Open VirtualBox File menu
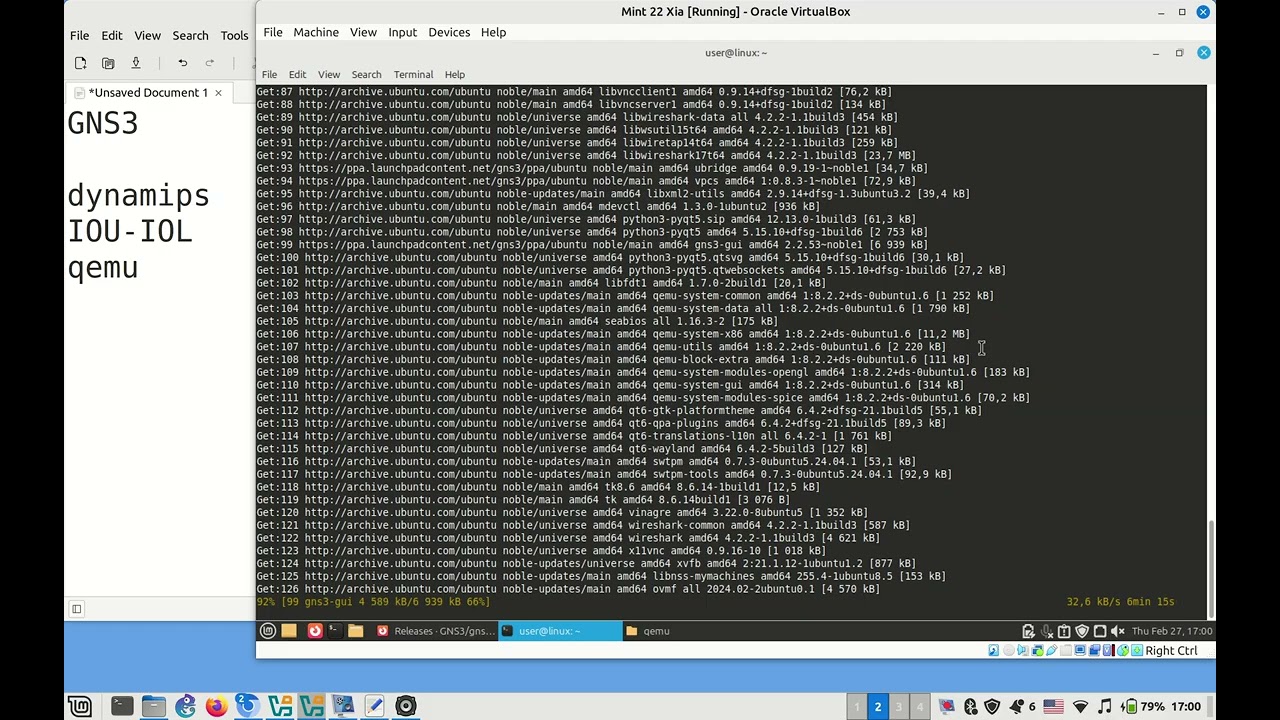Viewport: 1280px width, 720px height. click(272, 32)
